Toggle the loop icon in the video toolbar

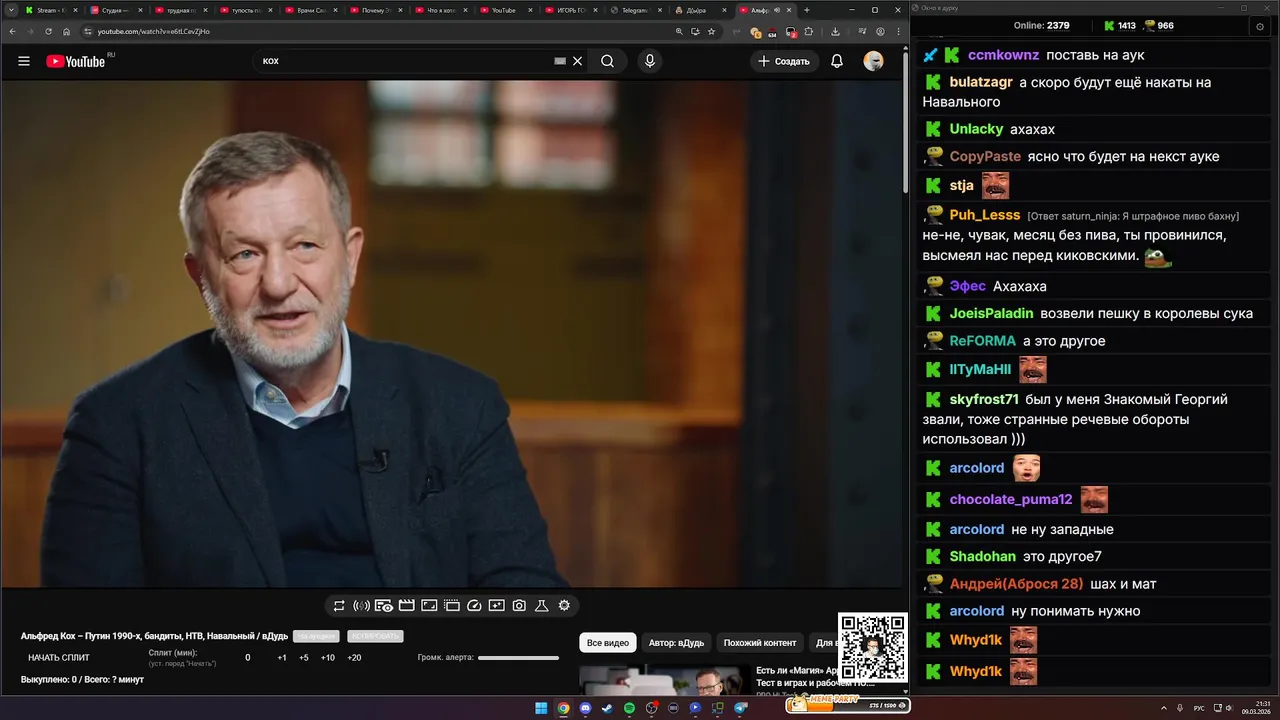point(339,606)
